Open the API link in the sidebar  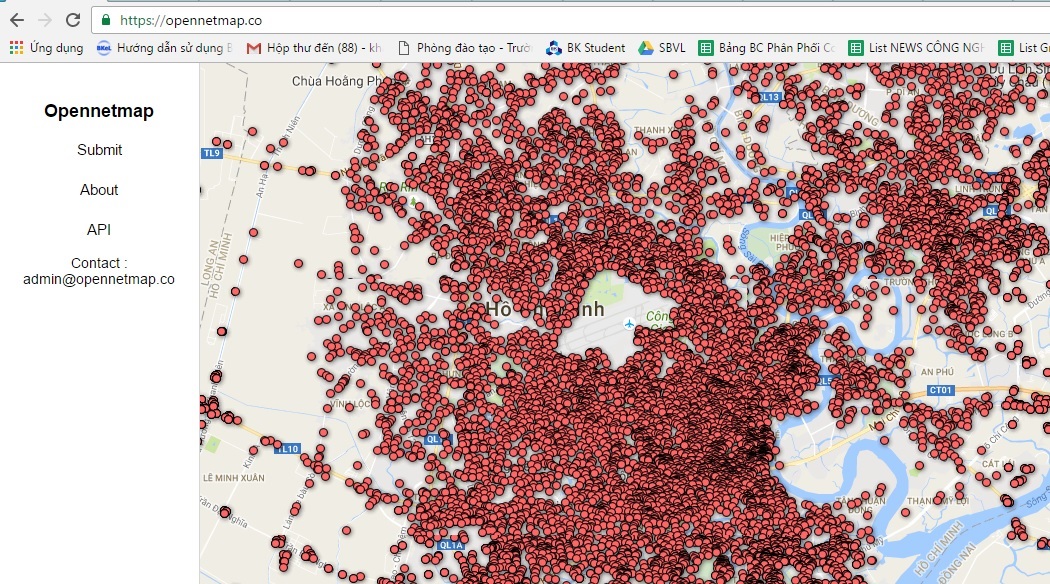click(x=98, y=229)
